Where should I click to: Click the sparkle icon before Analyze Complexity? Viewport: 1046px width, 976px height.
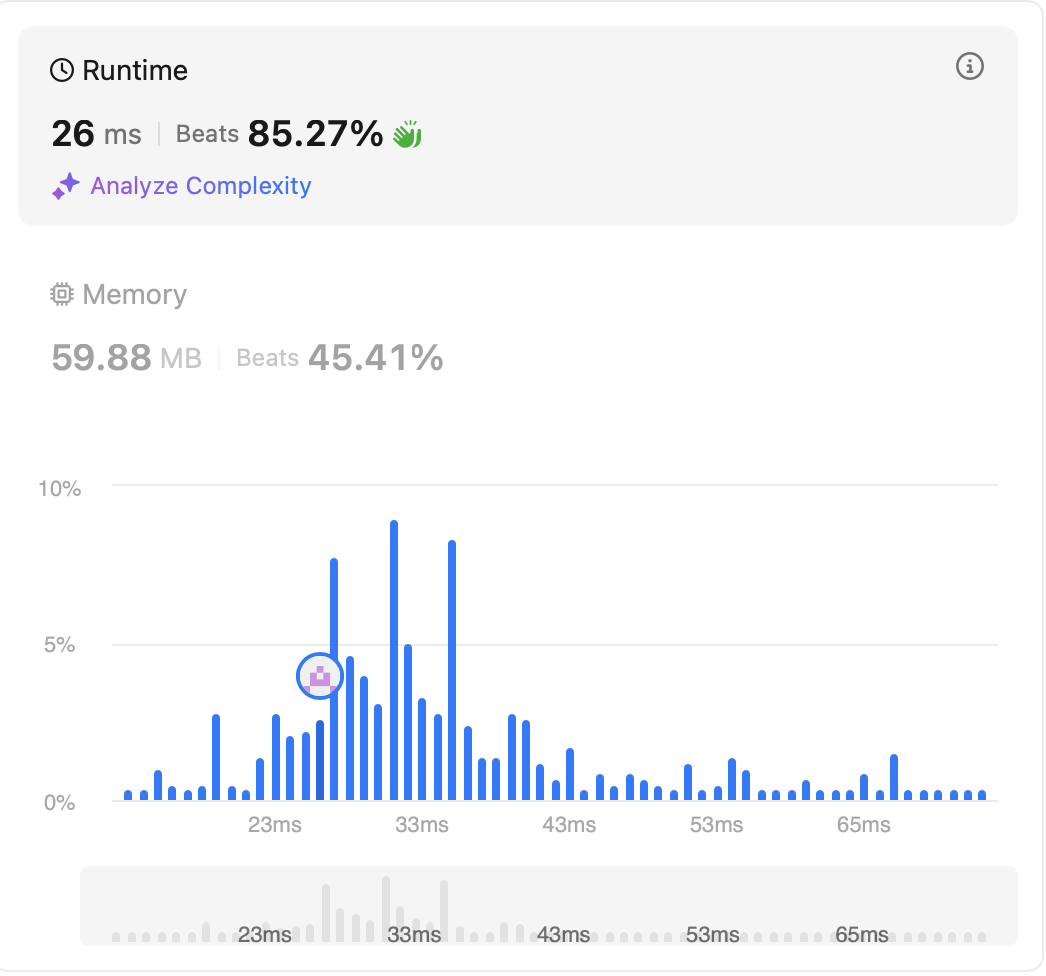66,186
